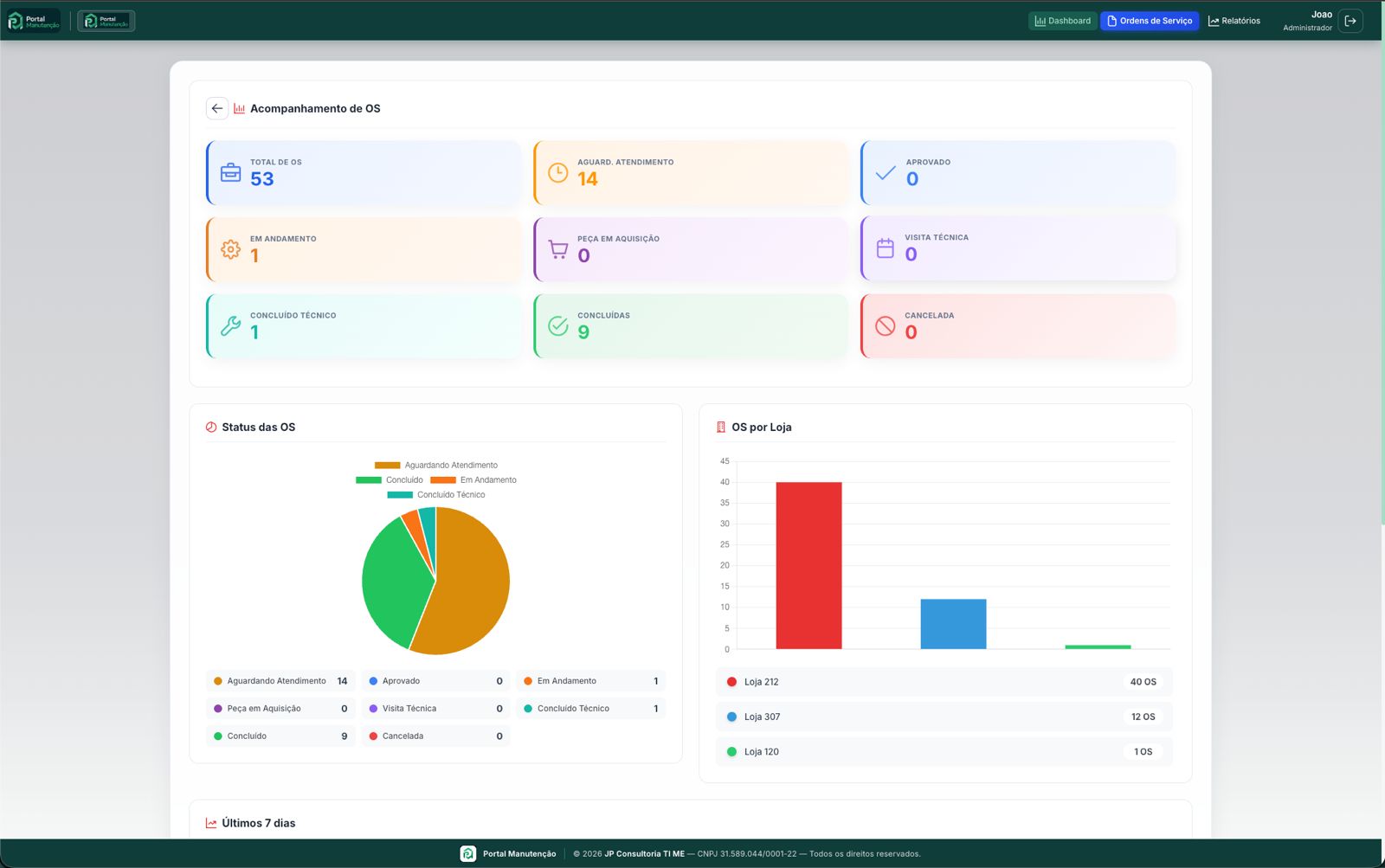1385x868 pixels.
Task: Click the check-circle icon on Concluídas card
Action: pyautogui.click(x=558, y=325)
